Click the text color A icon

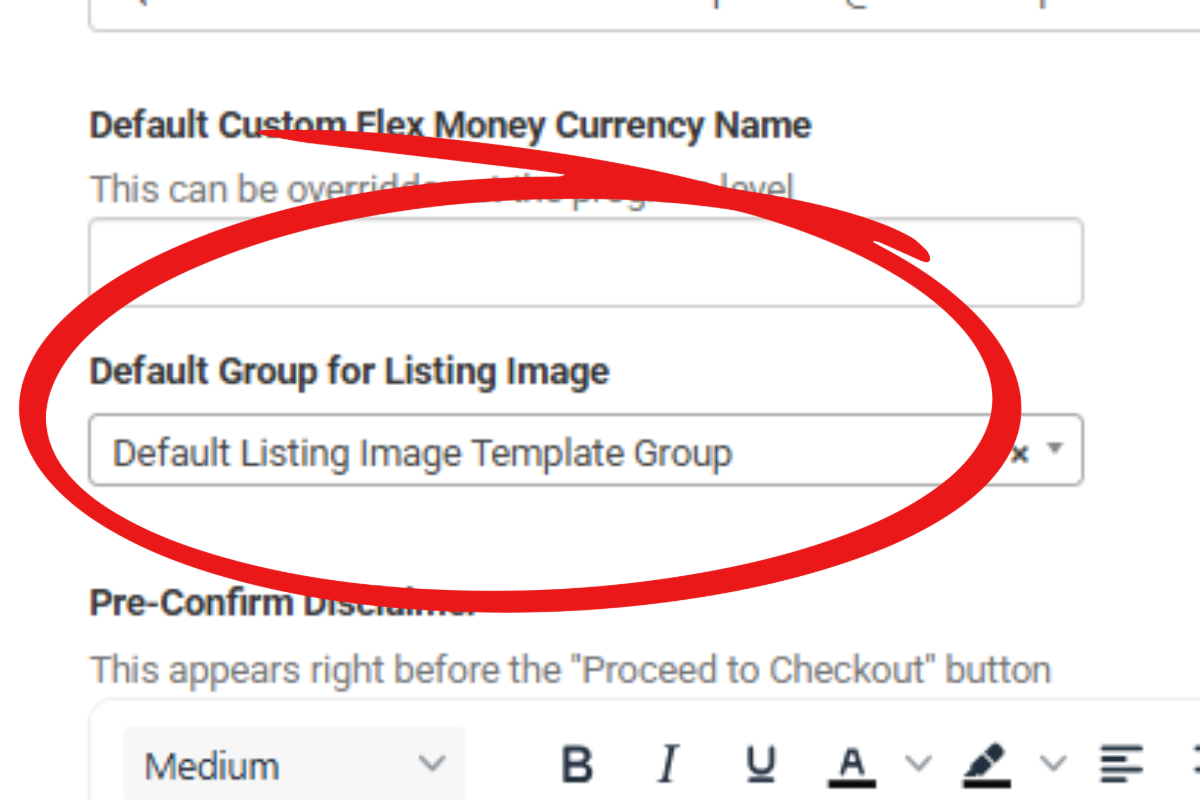[x=852, y=766]
